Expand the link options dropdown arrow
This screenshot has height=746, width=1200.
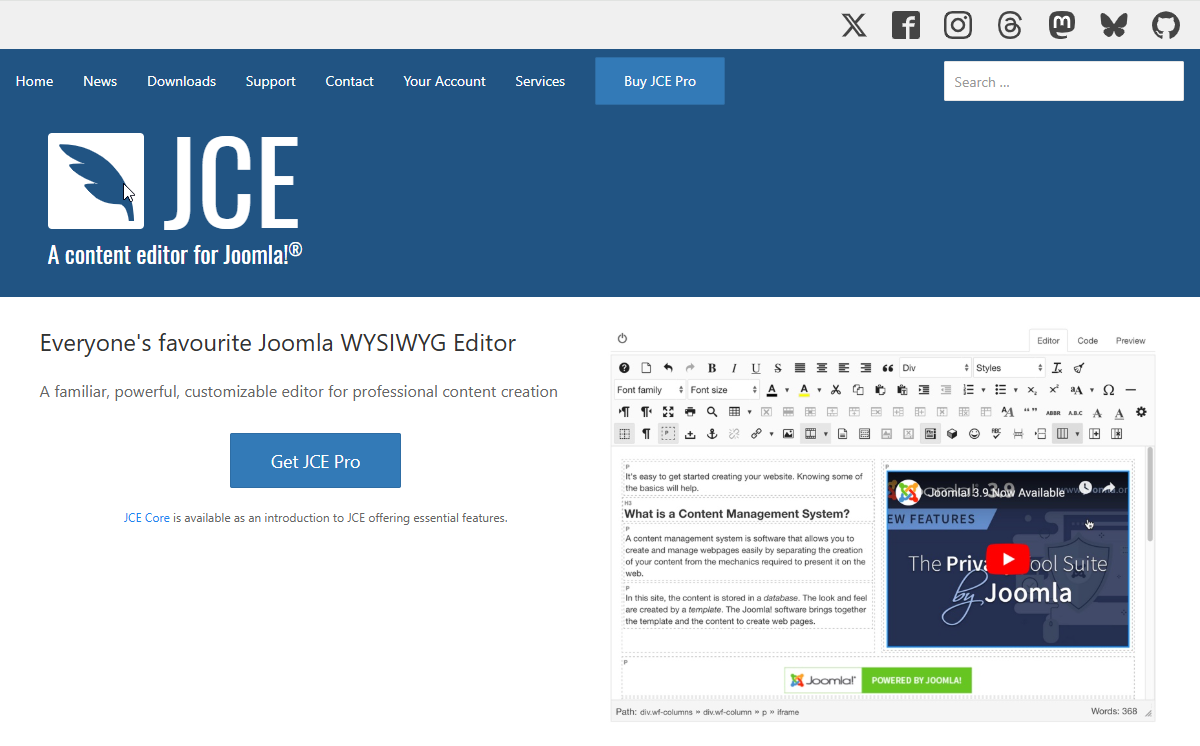pyautogui.click(x=771, y=434)
